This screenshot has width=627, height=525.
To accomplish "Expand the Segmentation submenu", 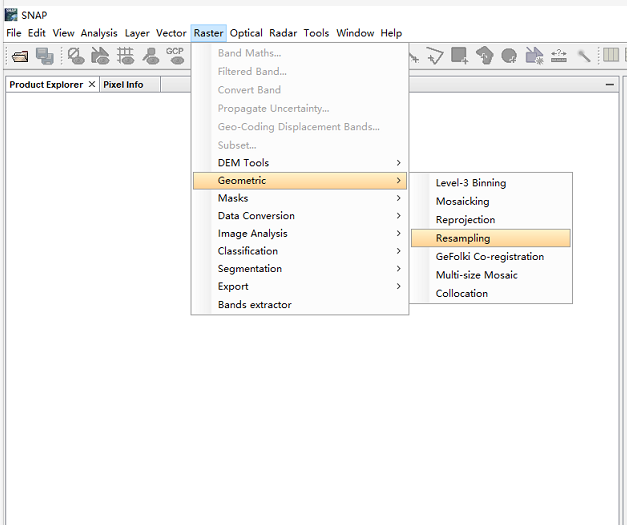I will 300,269.
